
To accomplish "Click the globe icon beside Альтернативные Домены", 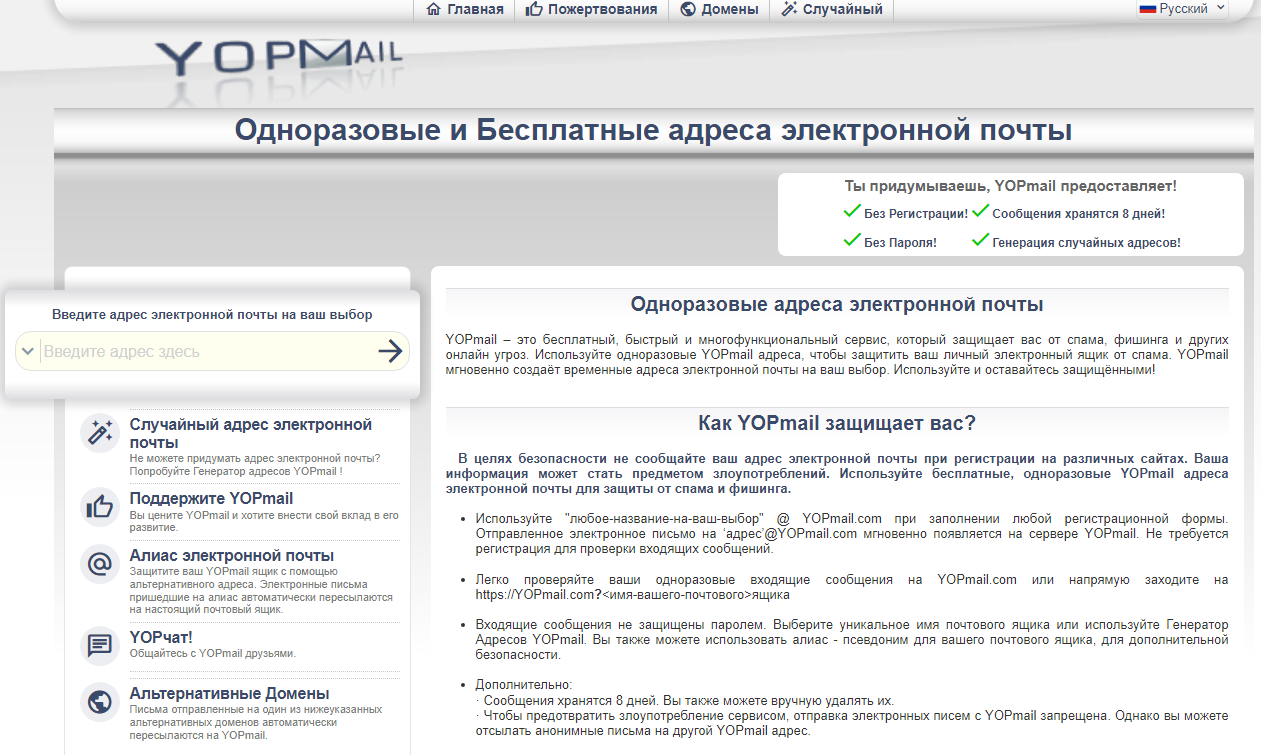I will 100,703.
